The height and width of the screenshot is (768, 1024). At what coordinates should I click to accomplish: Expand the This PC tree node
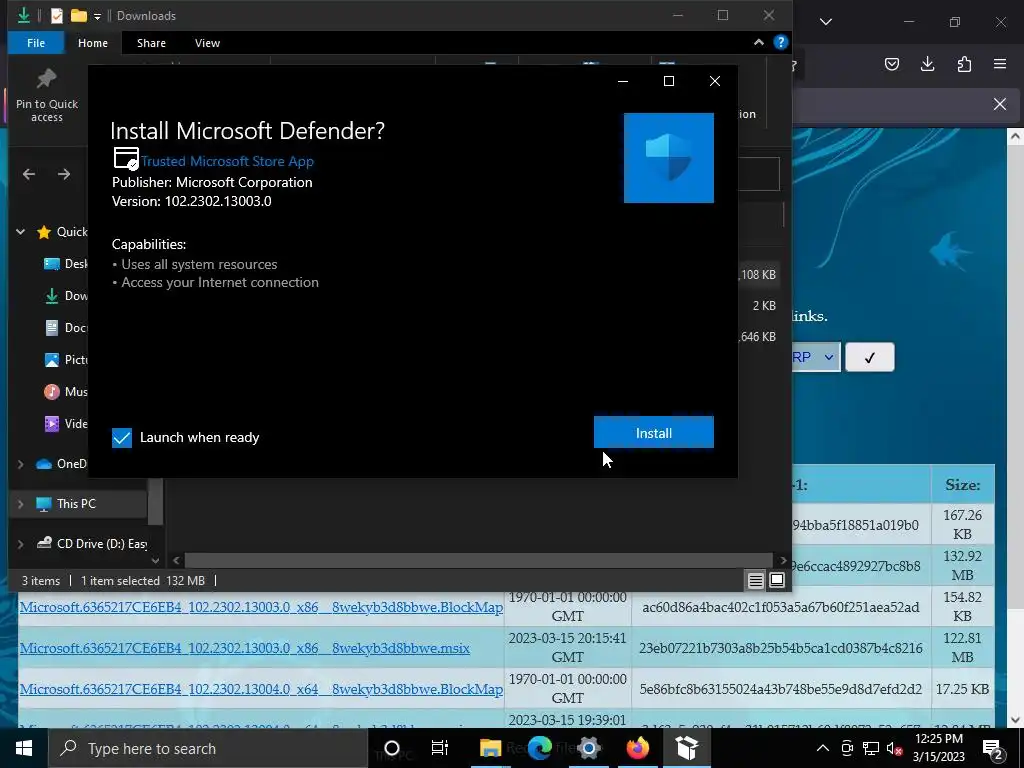coord(20,504)
